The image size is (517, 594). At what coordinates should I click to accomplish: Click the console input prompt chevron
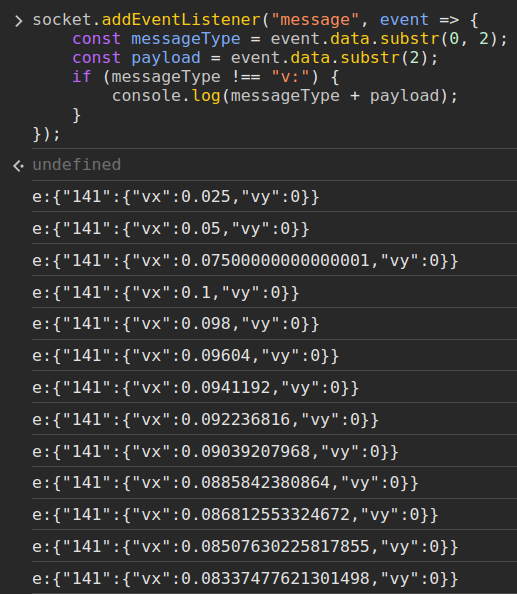point(19,21)
